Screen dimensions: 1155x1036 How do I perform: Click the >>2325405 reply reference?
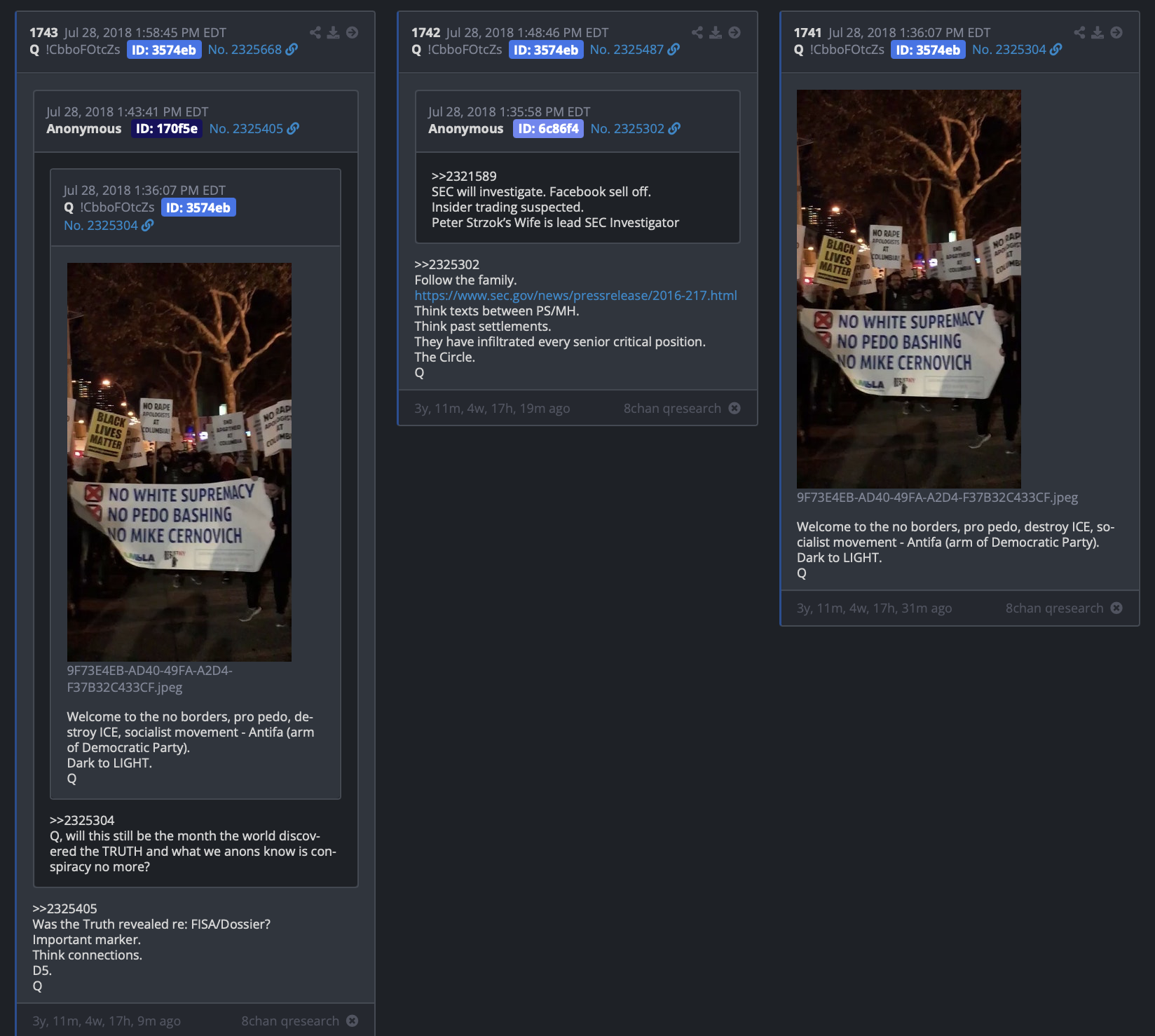click(64, 908)
